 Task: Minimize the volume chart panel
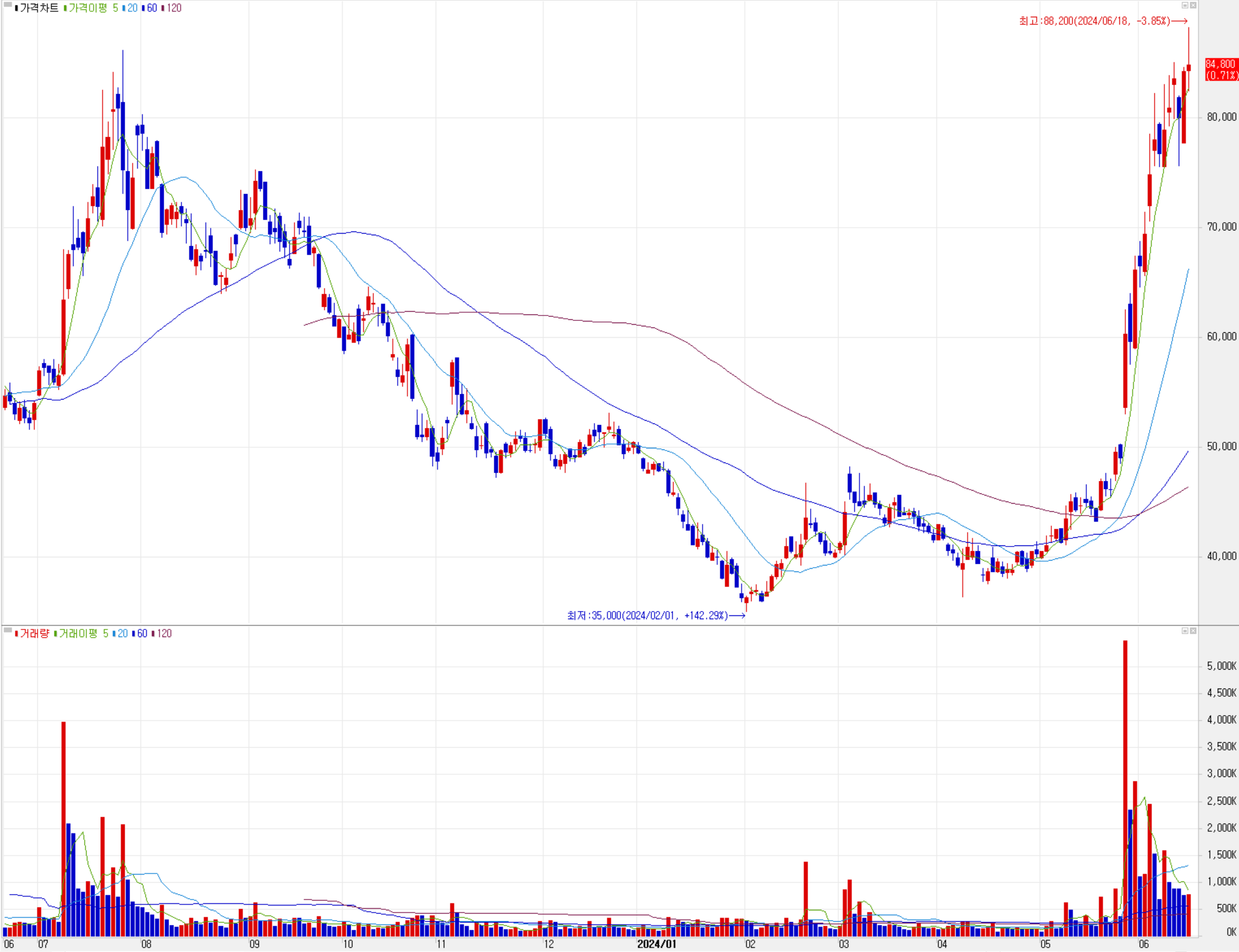[x=1185, y=631]
